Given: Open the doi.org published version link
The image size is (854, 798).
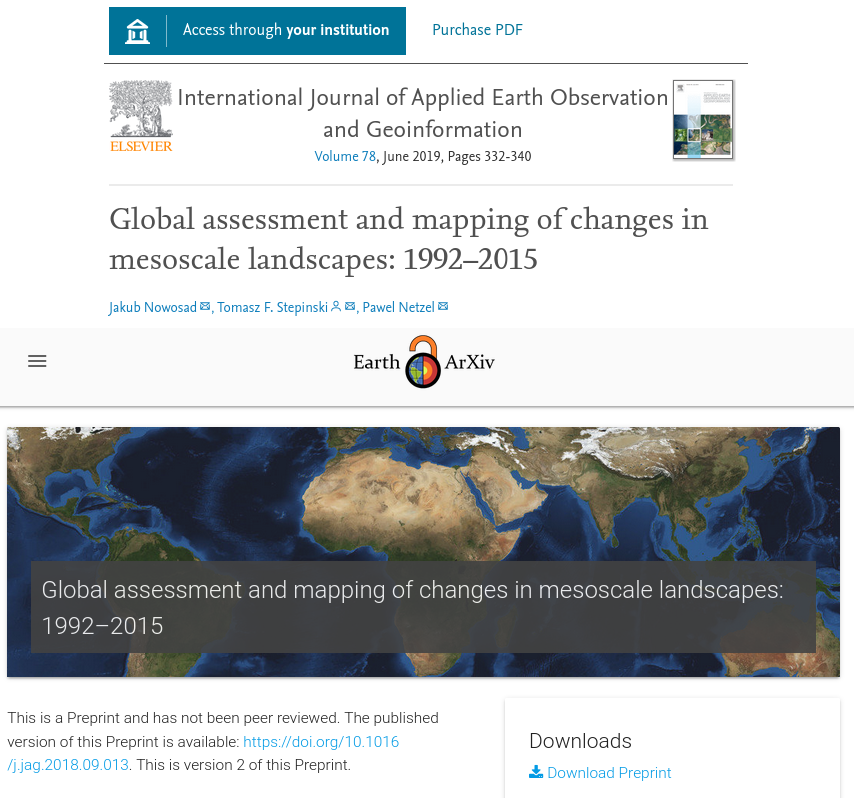Looking at the screenshot, I should [x=203, y=753].
